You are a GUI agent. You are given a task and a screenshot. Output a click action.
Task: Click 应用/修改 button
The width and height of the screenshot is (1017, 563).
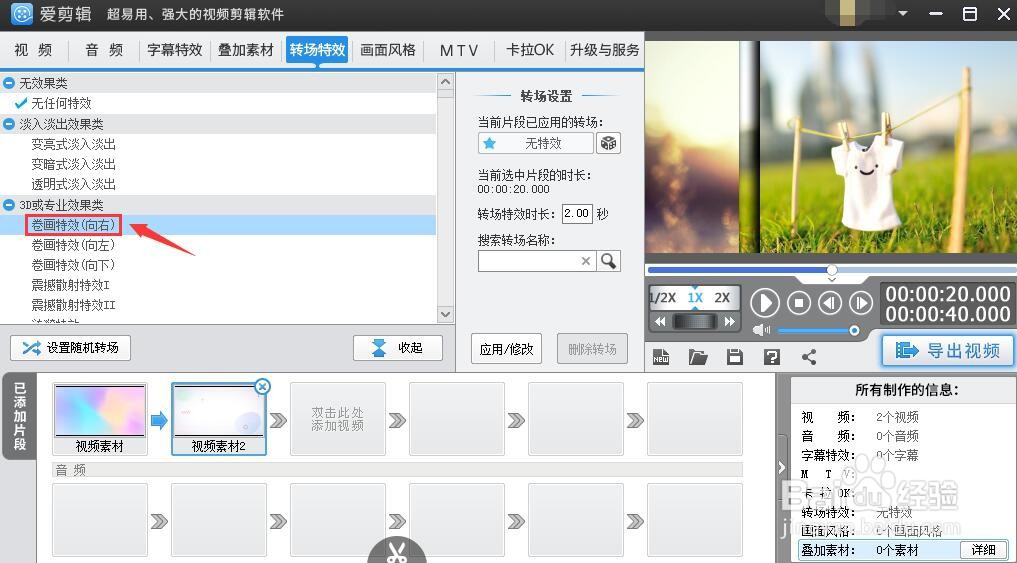click(507, 349)
